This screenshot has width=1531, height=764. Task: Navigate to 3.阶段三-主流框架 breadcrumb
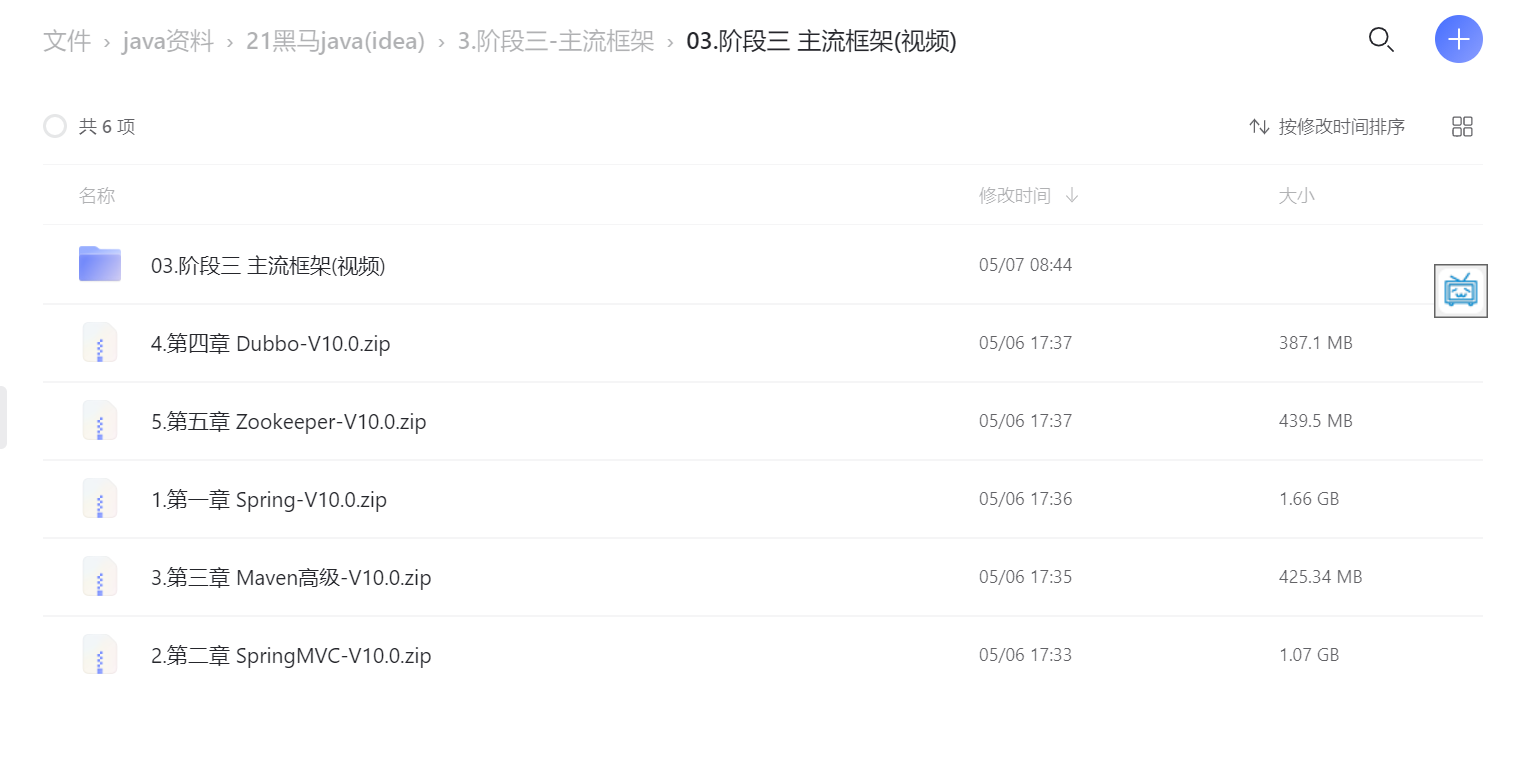pyautogui.click(x=556, y=41)
